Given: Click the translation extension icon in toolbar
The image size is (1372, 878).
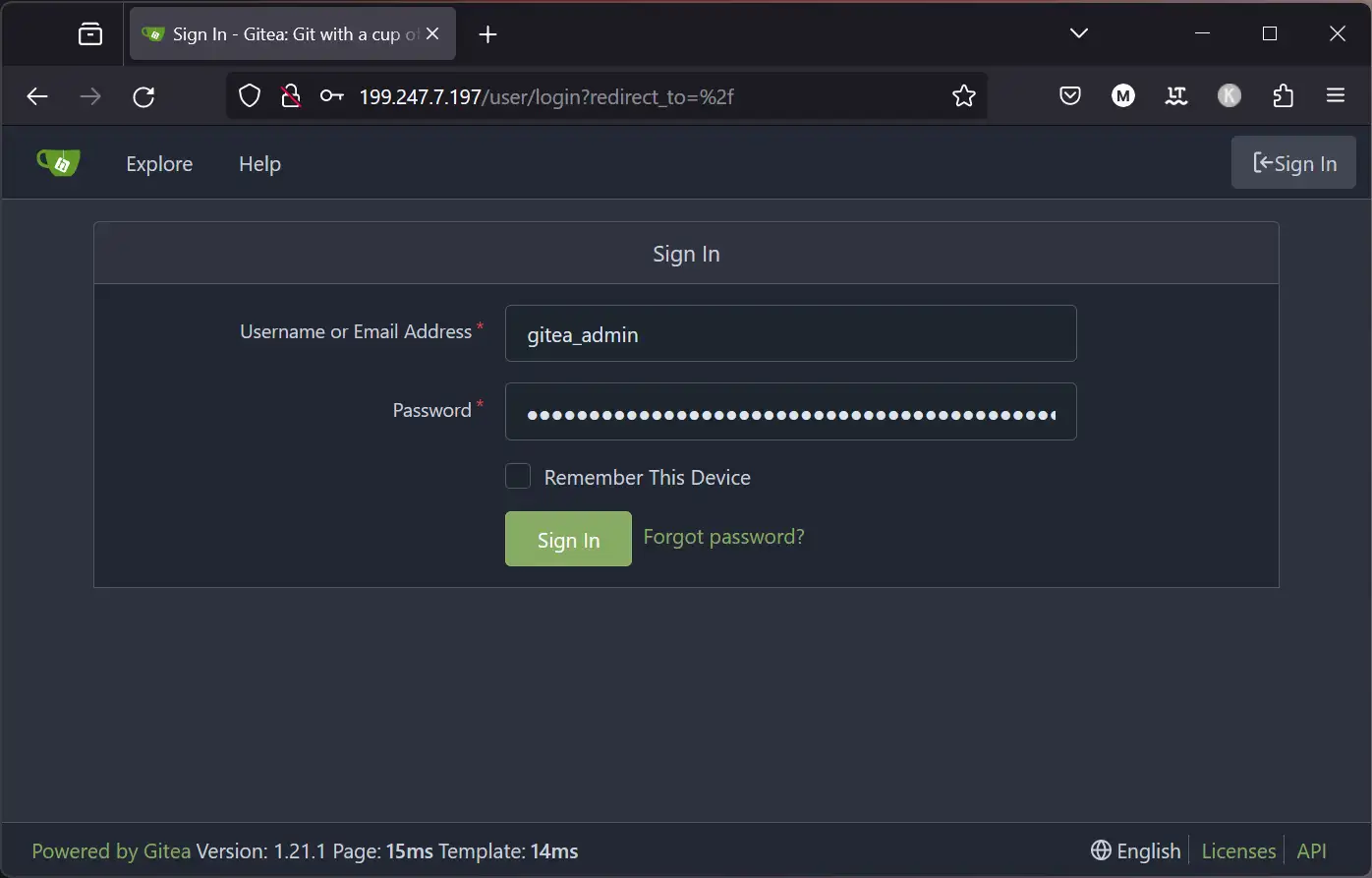Looking at the screenshot, I should pyautogui.click(x=1176, y=96).
